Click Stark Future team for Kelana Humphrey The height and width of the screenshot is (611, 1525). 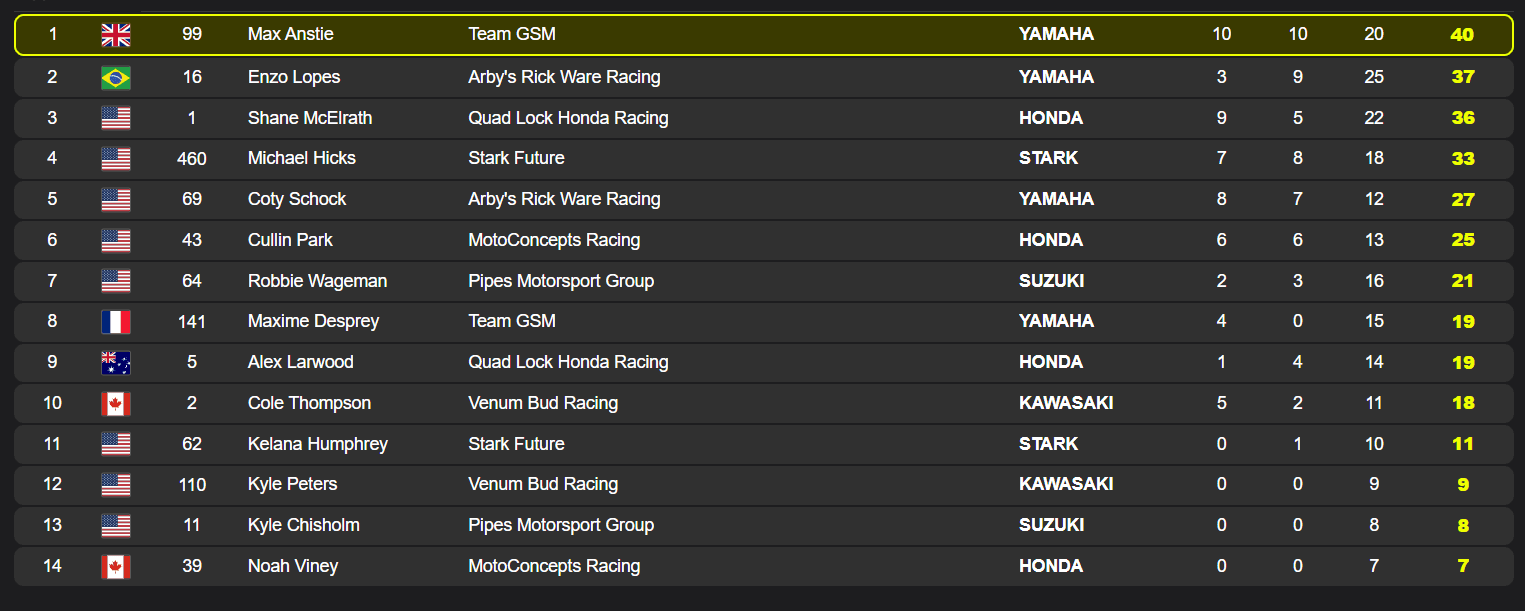click(516, 444)
